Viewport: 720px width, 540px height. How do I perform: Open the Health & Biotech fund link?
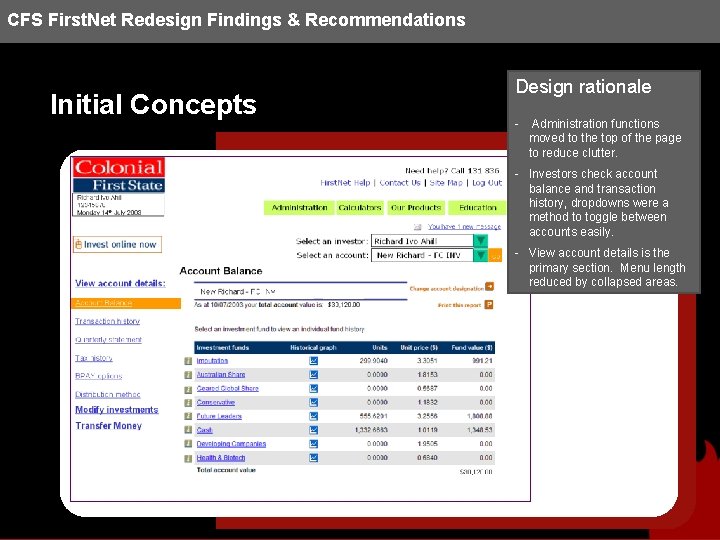(x=221, y=458)
